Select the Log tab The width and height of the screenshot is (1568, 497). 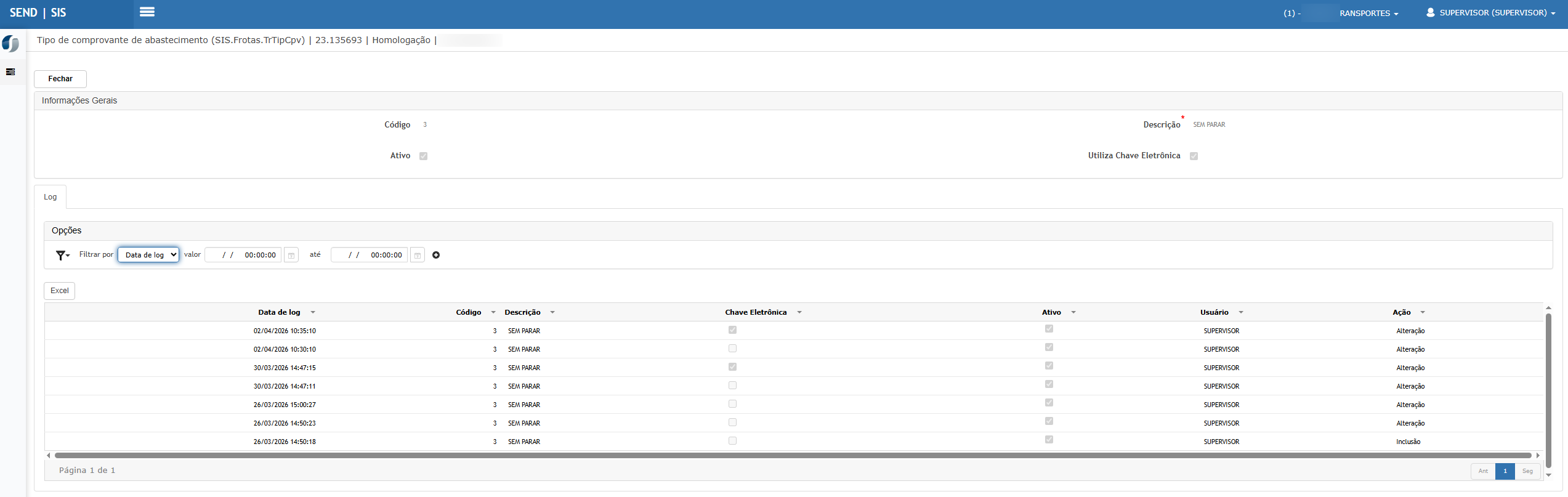pyautogui.click(x=50, y=197)
